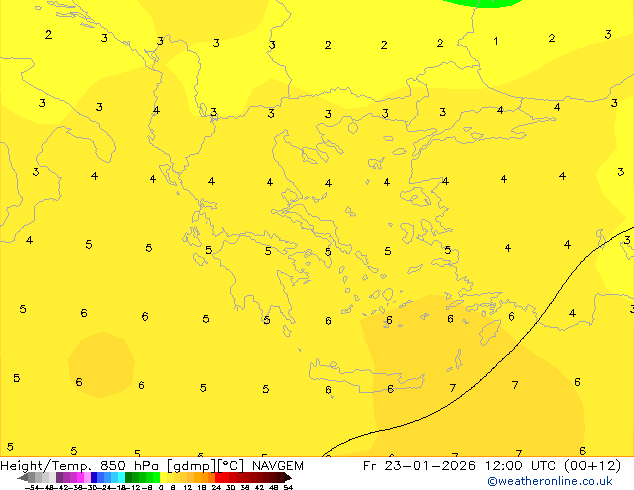The width and height of the screenshot is (634, 490).
Task: Pick the cyan swatch at legend value -18
Action: click(121, 477)
